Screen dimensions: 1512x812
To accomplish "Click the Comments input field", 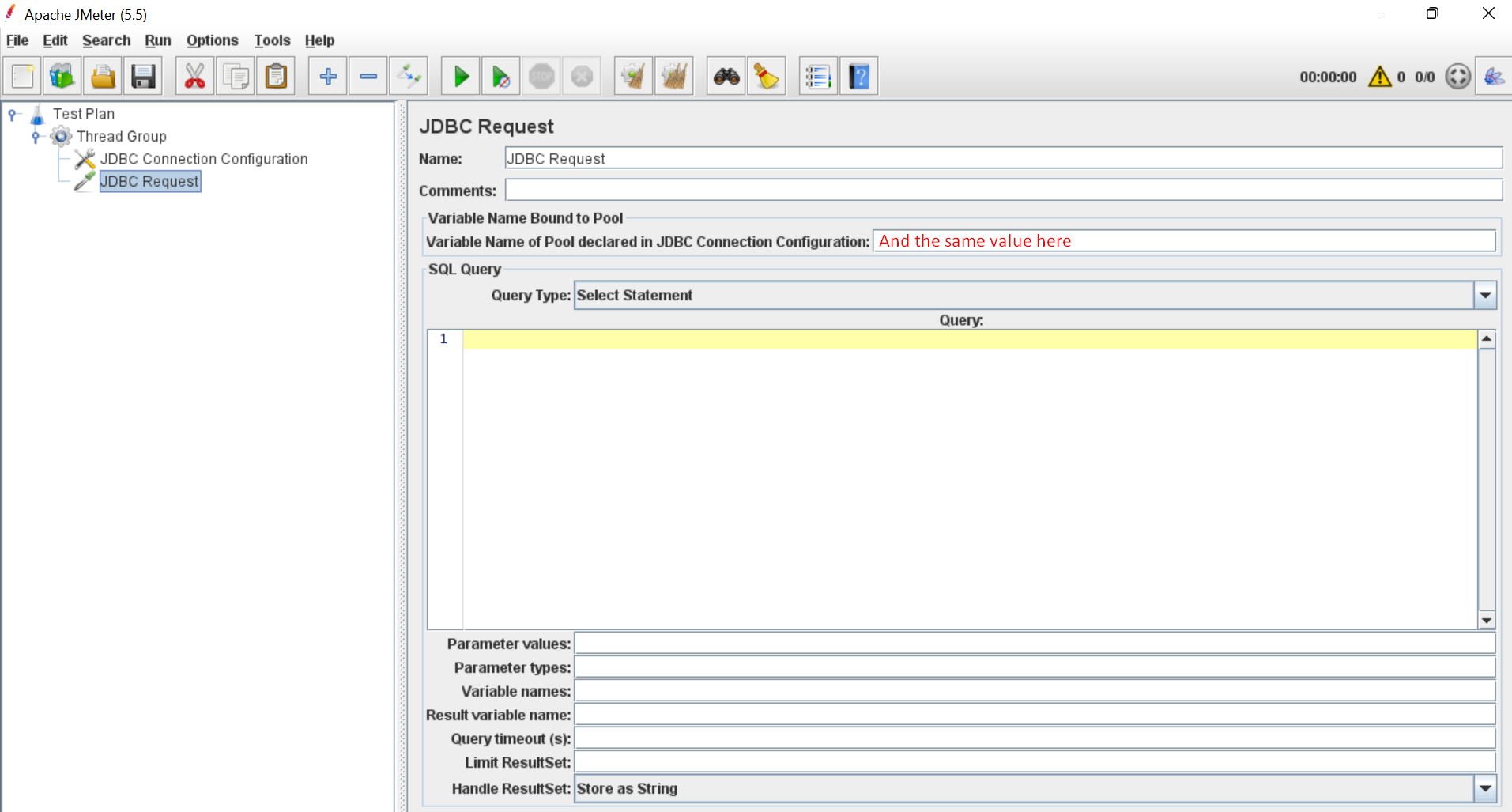I will (1003, 190).
